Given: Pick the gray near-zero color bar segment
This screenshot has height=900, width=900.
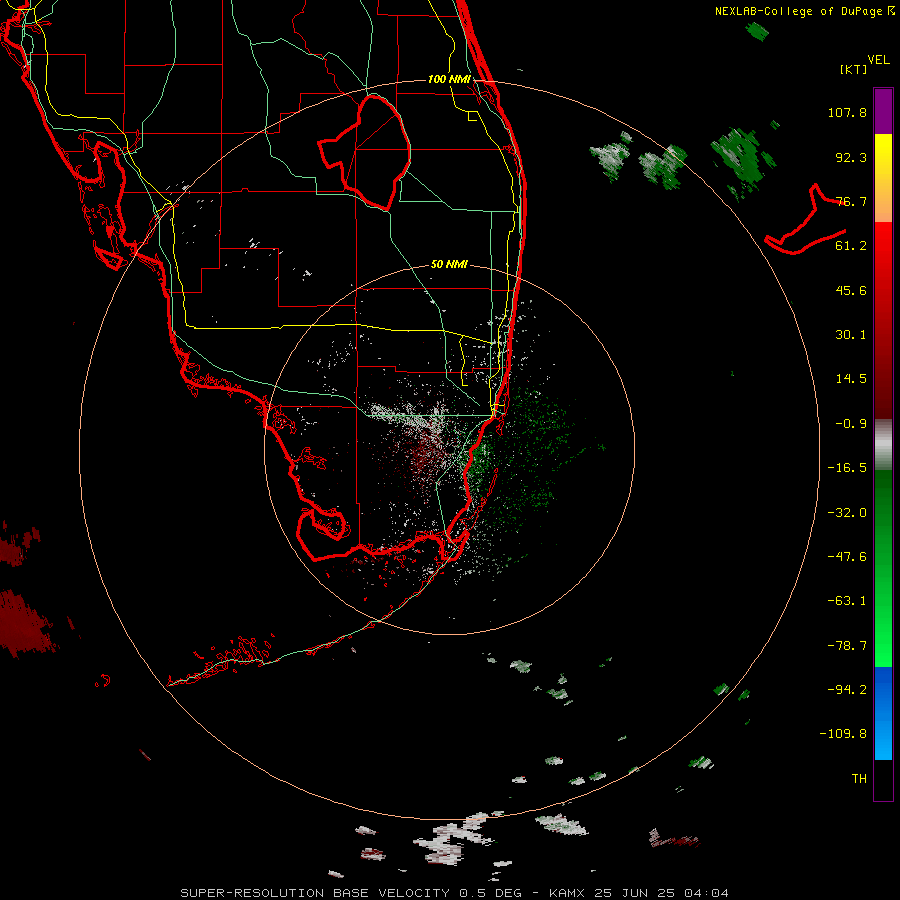Looking at the screenshot, I should point(883,445).
